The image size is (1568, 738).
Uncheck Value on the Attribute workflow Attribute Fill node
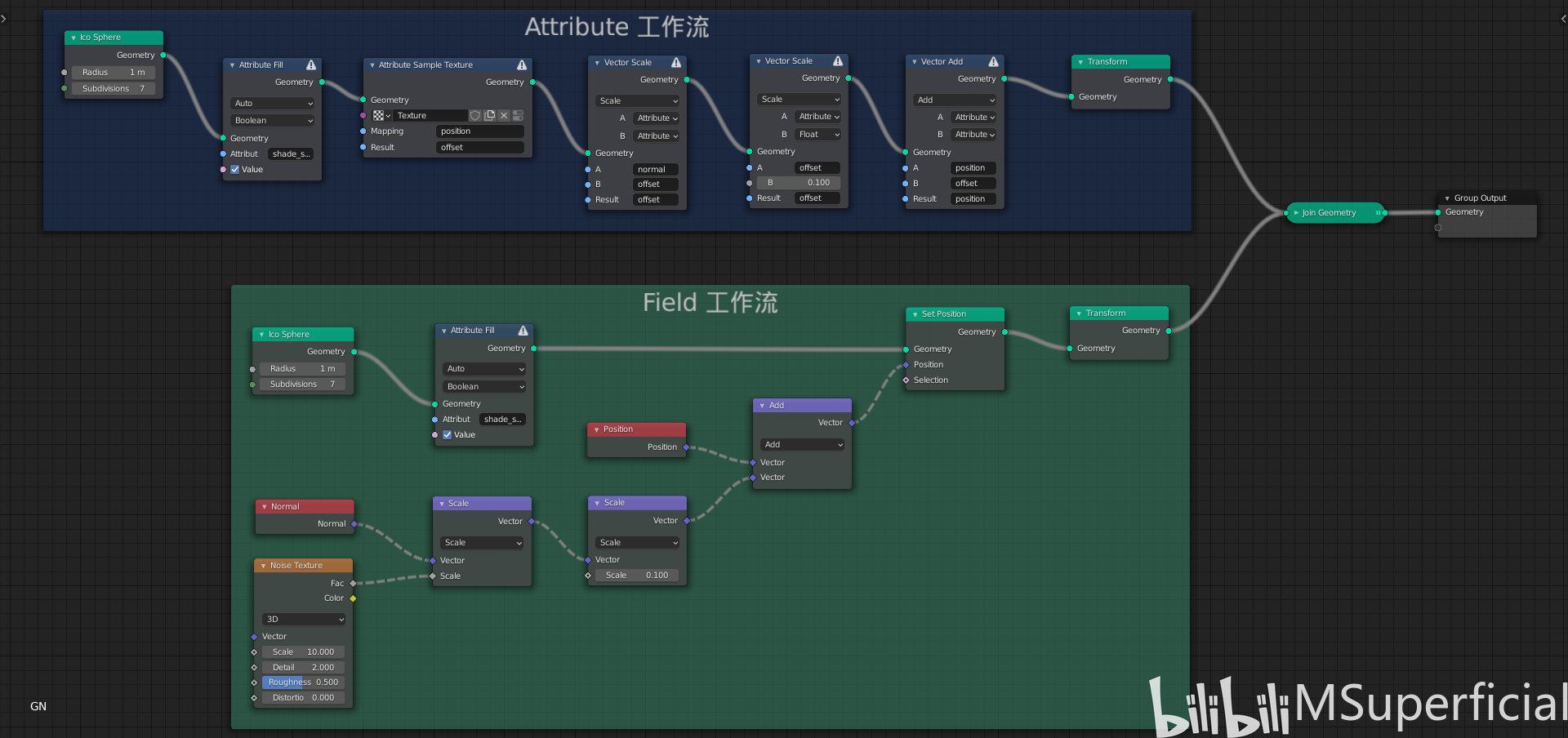tap(234, 169)
